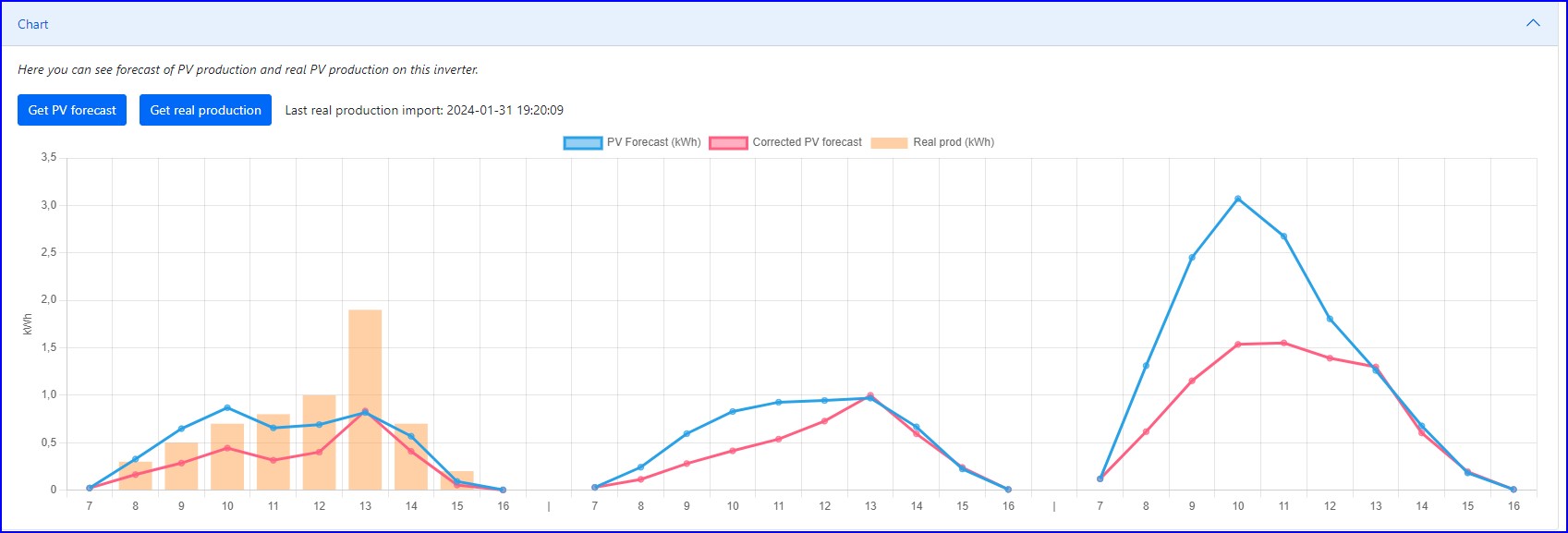Select the small orange bar at hour 15
The height and width of the screenshot is (533, 1568).
457,479
